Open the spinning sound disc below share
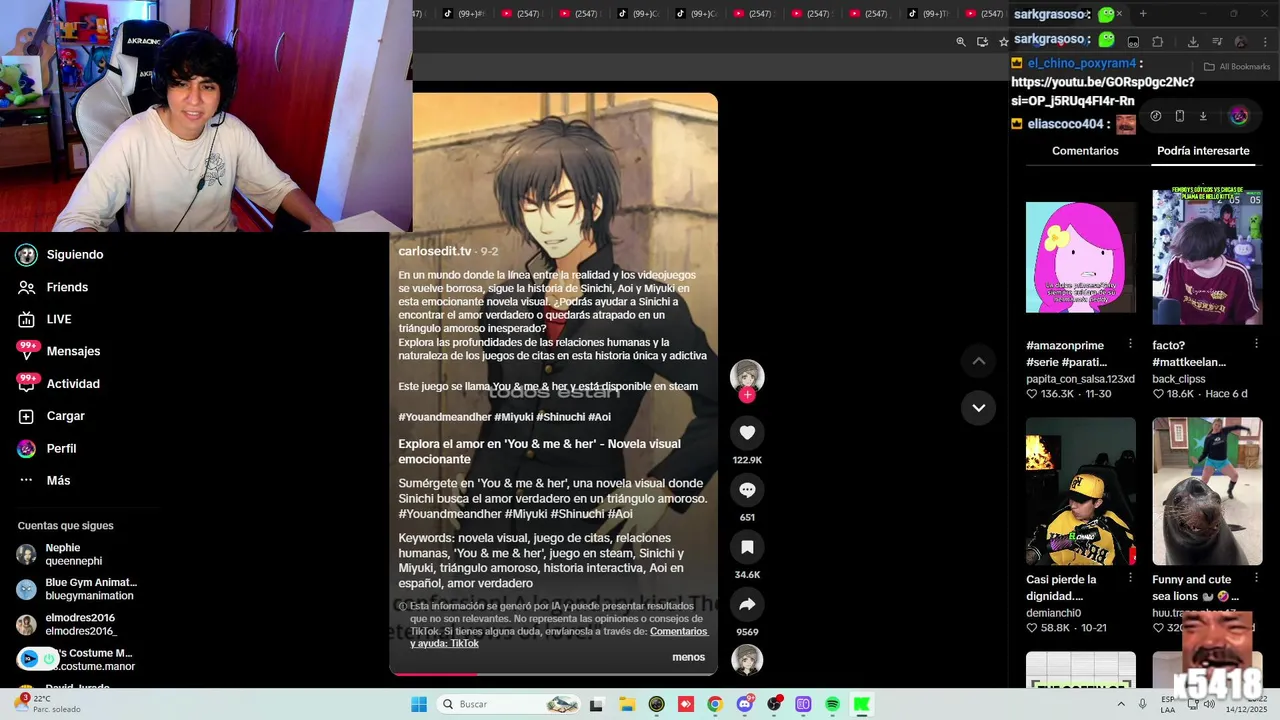 tap(747, 660)
